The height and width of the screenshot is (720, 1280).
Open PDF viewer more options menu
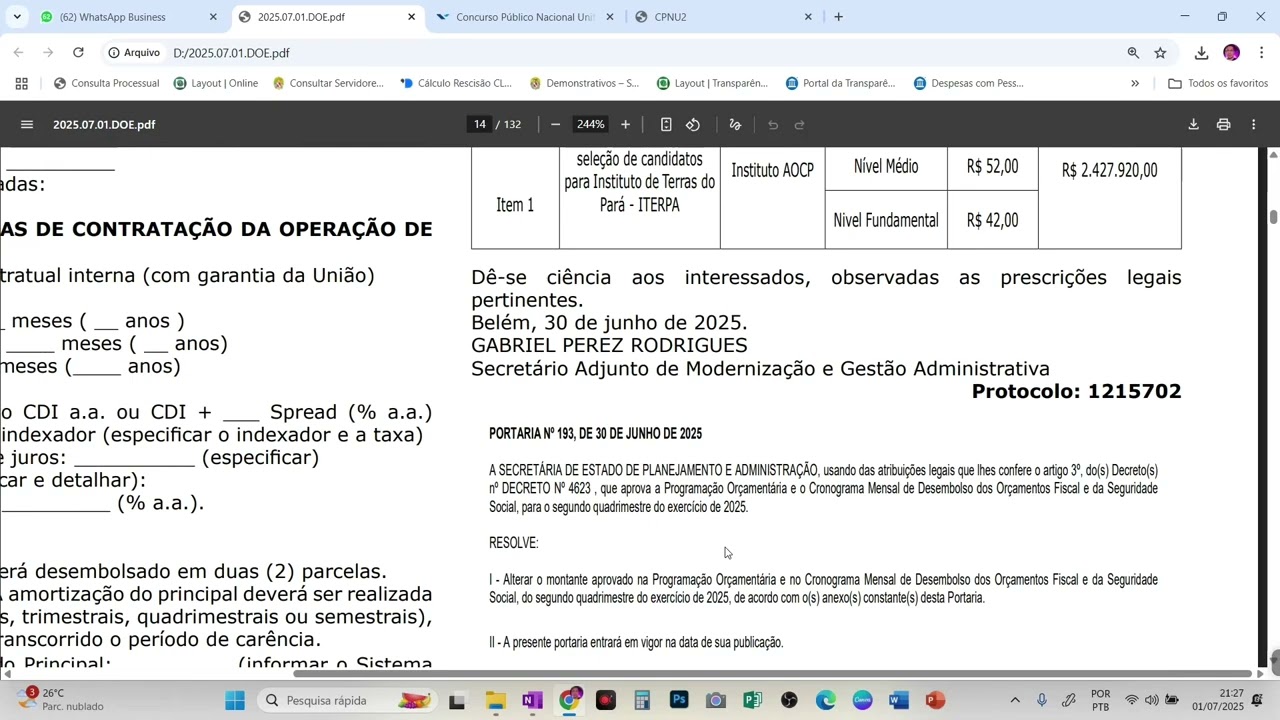pyautogui.click(x=1253, y=125)
